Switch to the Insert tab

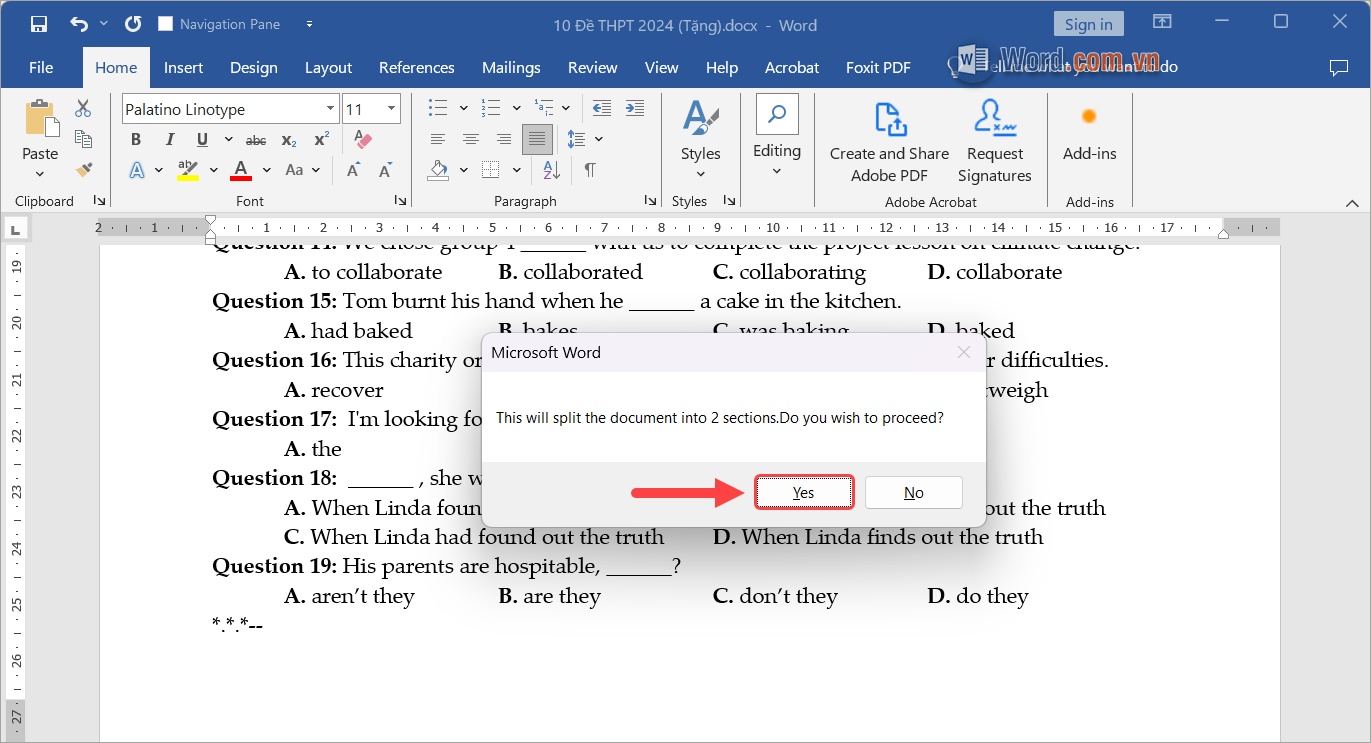(183, 68)
